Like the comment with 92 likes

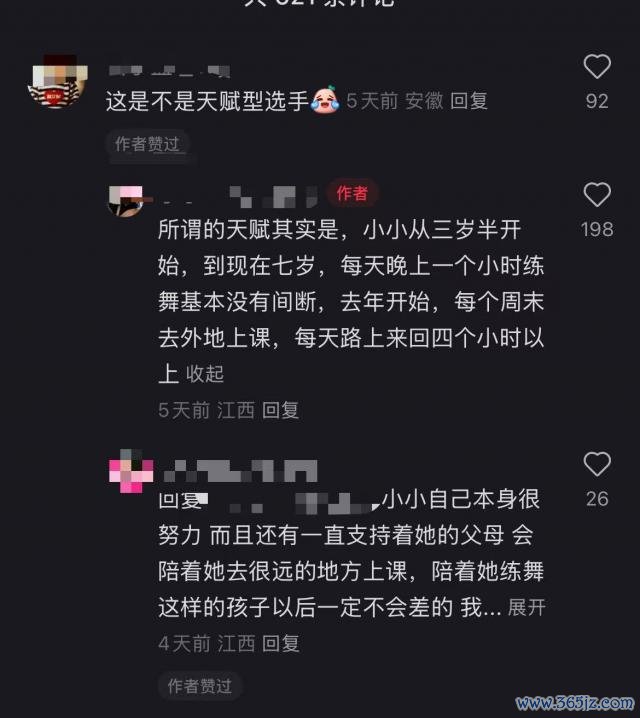click(x=597, y=67)
